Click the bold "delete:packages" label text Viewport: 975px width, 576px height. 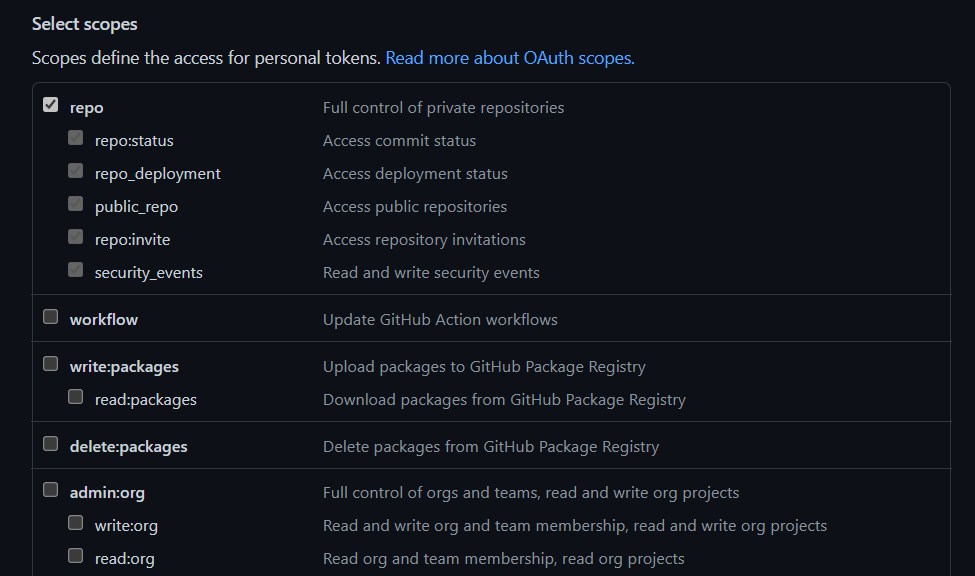[128, 447]
